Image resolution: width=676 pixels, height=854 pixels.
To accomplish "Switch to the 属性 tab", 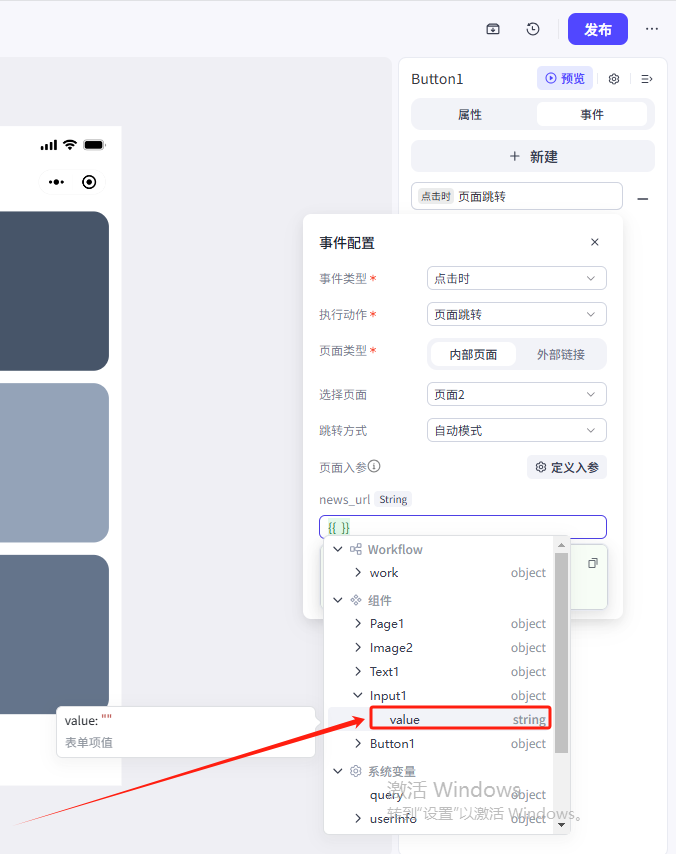I will (x=470, y=114).
